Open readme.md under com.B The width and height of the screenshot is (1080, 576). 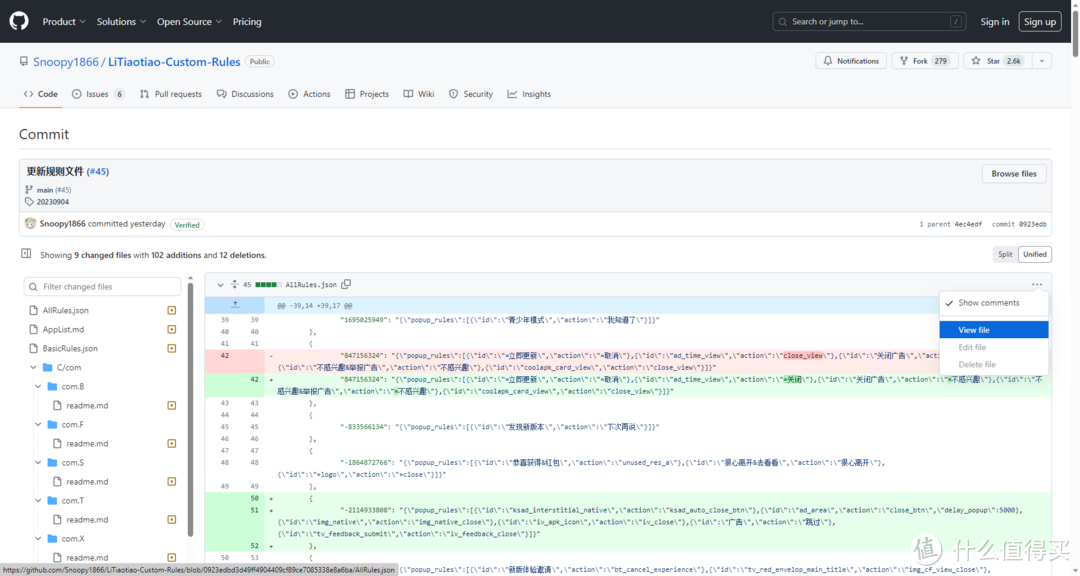[87, 406]
